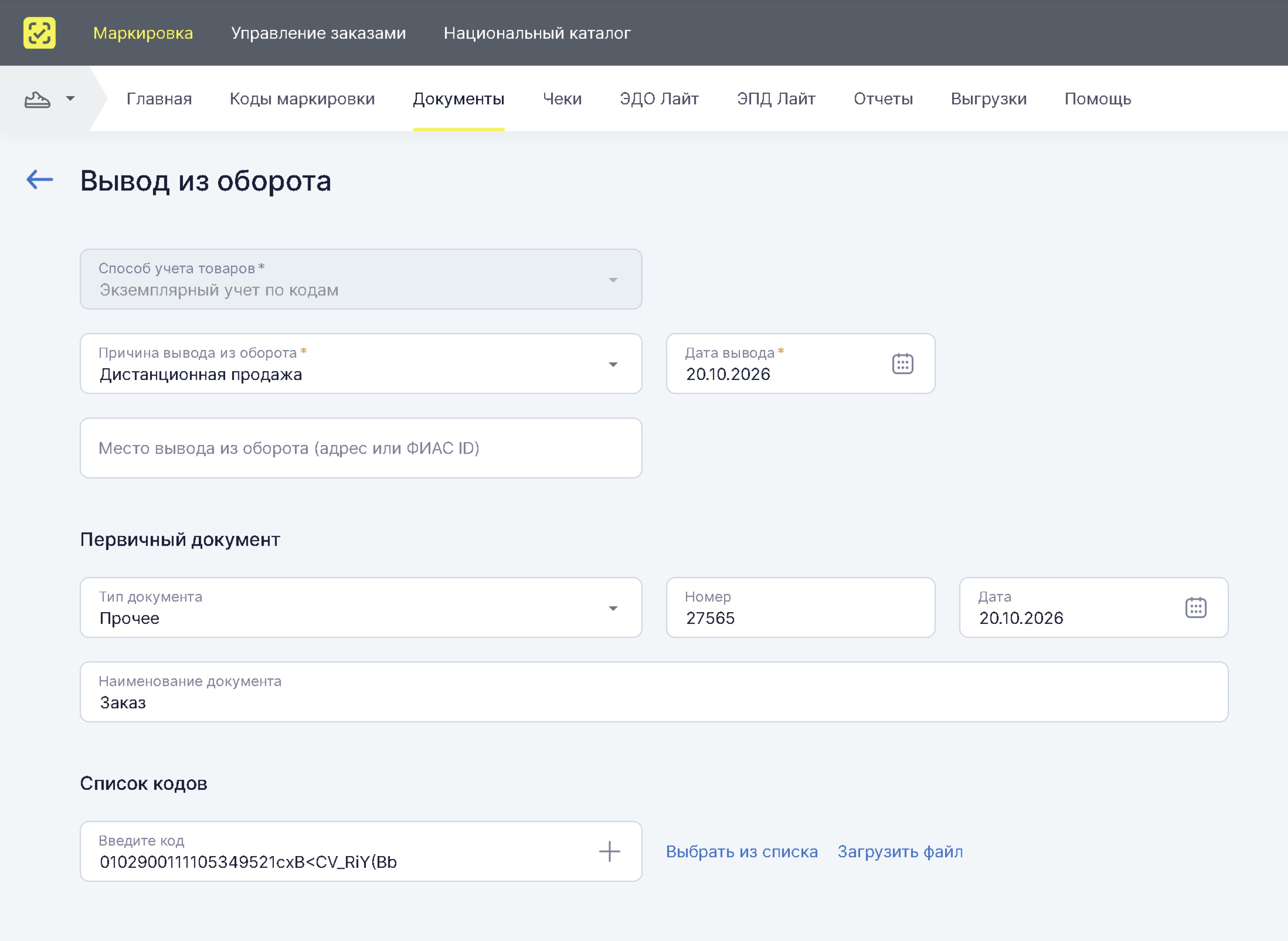Viewport: 1288px width, 941px height.
Task: Open ЭДО Лайт tab
Action: pyautogui.click(x=659, y=99)
